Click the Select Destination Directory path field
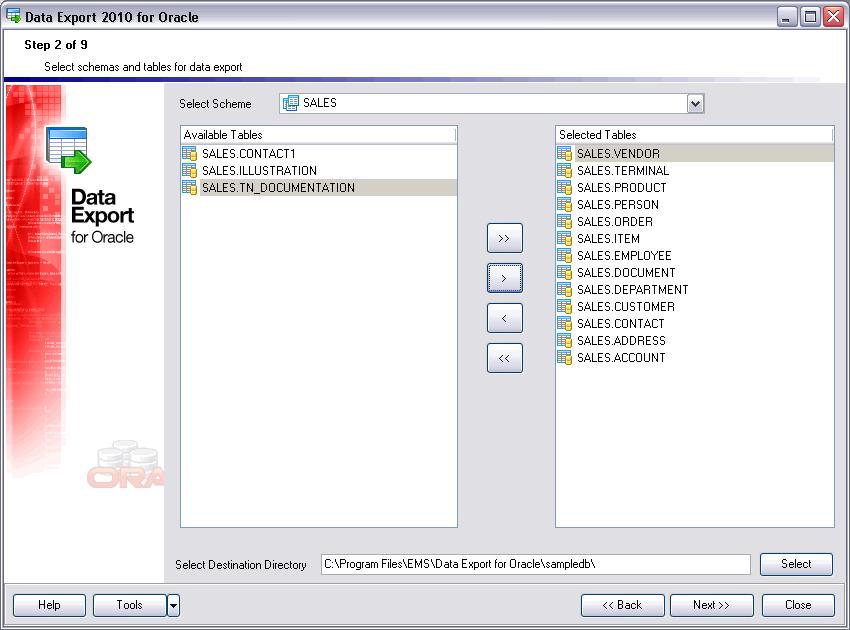Image resolution: width=850 pixels, height=630 pixels. (x=536, y=564)
